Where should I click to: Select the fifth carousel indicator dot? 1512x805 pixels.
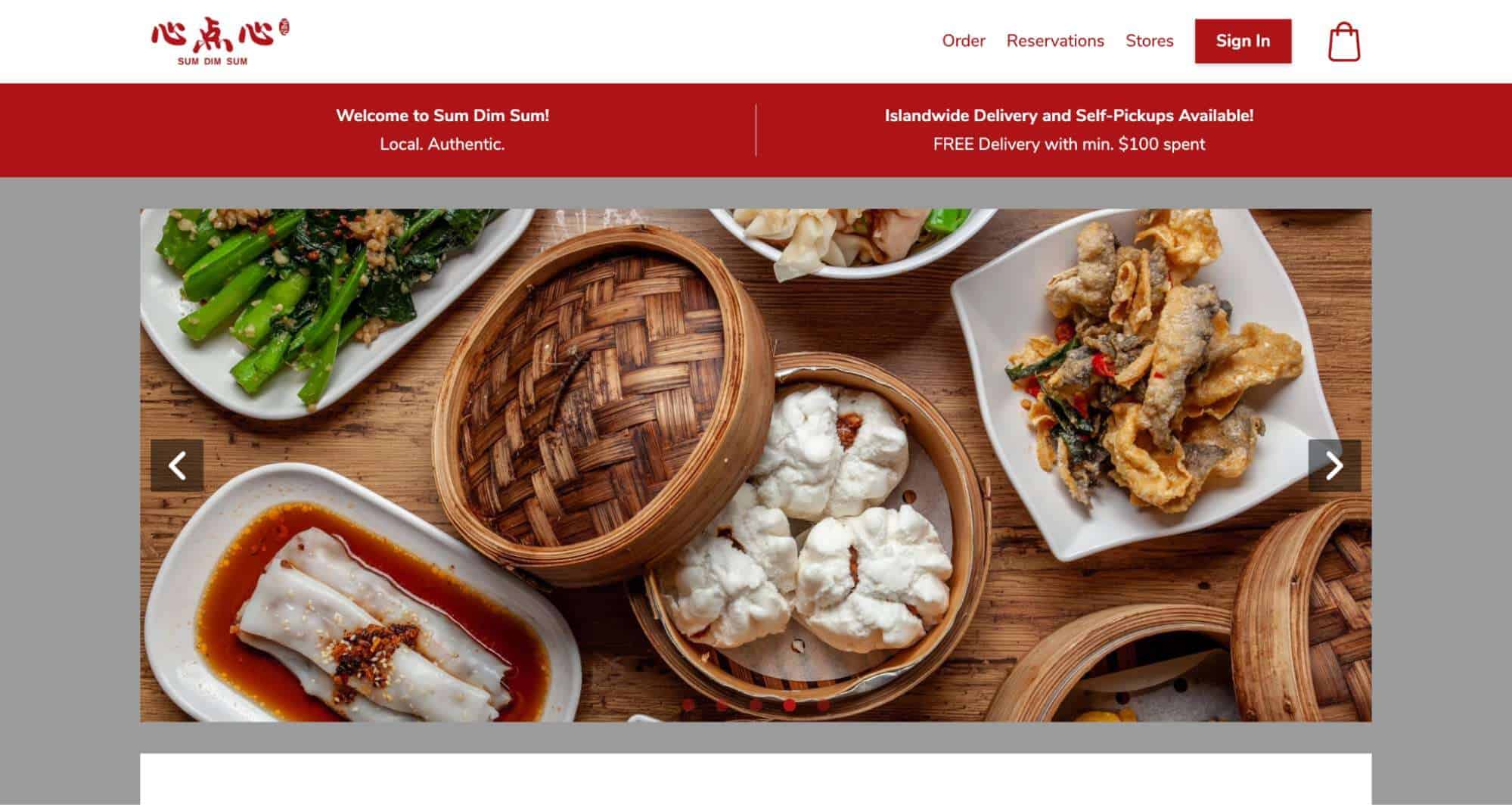[824, 705]
